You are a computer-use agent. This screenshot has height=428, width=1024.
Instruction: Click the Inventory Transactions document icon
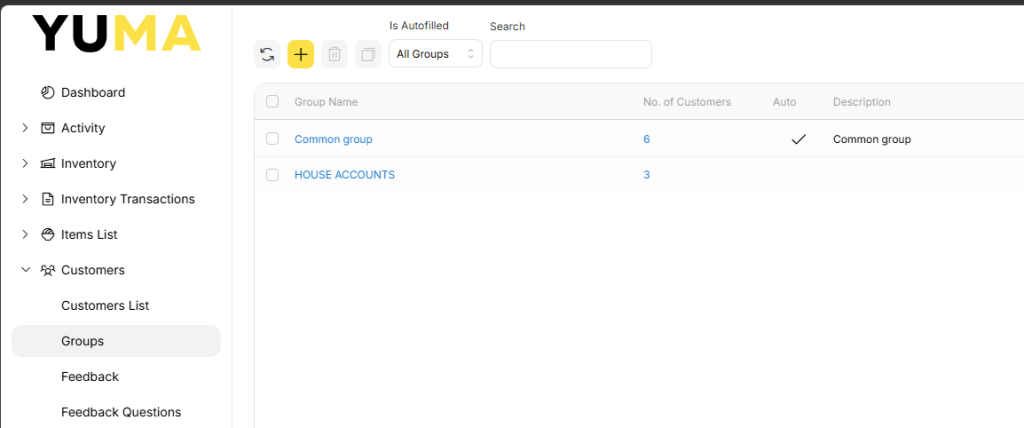click(x=47, y=199)
